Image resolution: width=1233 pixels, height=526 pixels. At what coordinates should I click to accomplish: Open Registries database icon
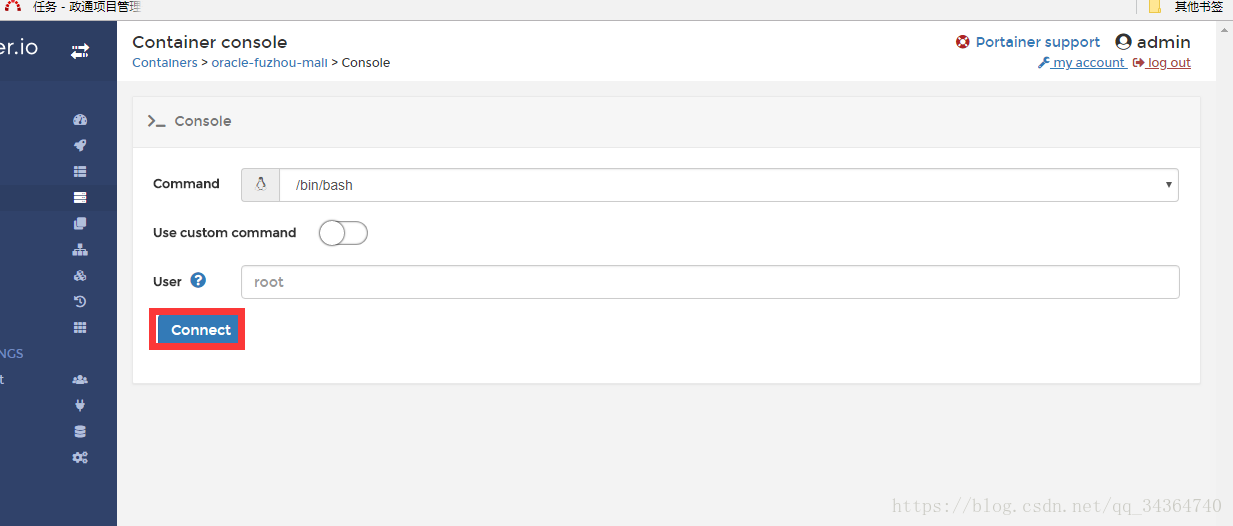pyautogui.click(x=80, y=432)
